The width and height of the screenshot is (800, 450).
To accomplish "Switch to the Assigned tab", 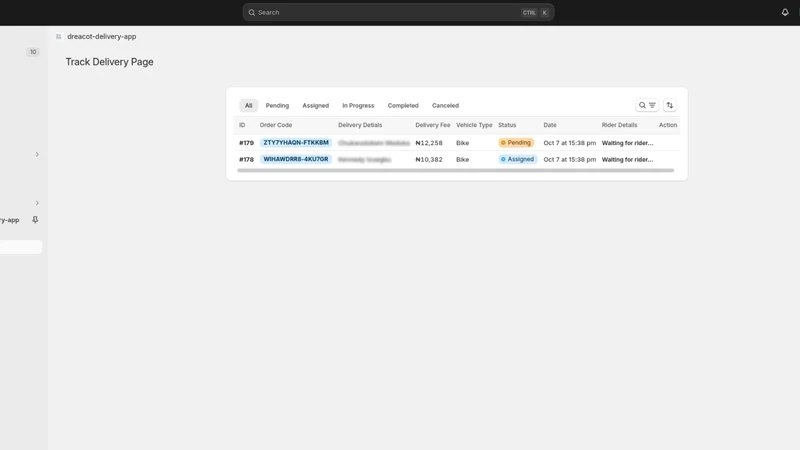I will tap(315, 106).
